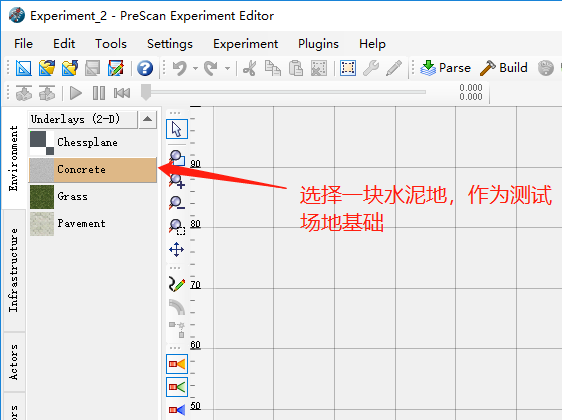
Task: Click the Underlays (2-D) section header
Action: coord(82,119)
